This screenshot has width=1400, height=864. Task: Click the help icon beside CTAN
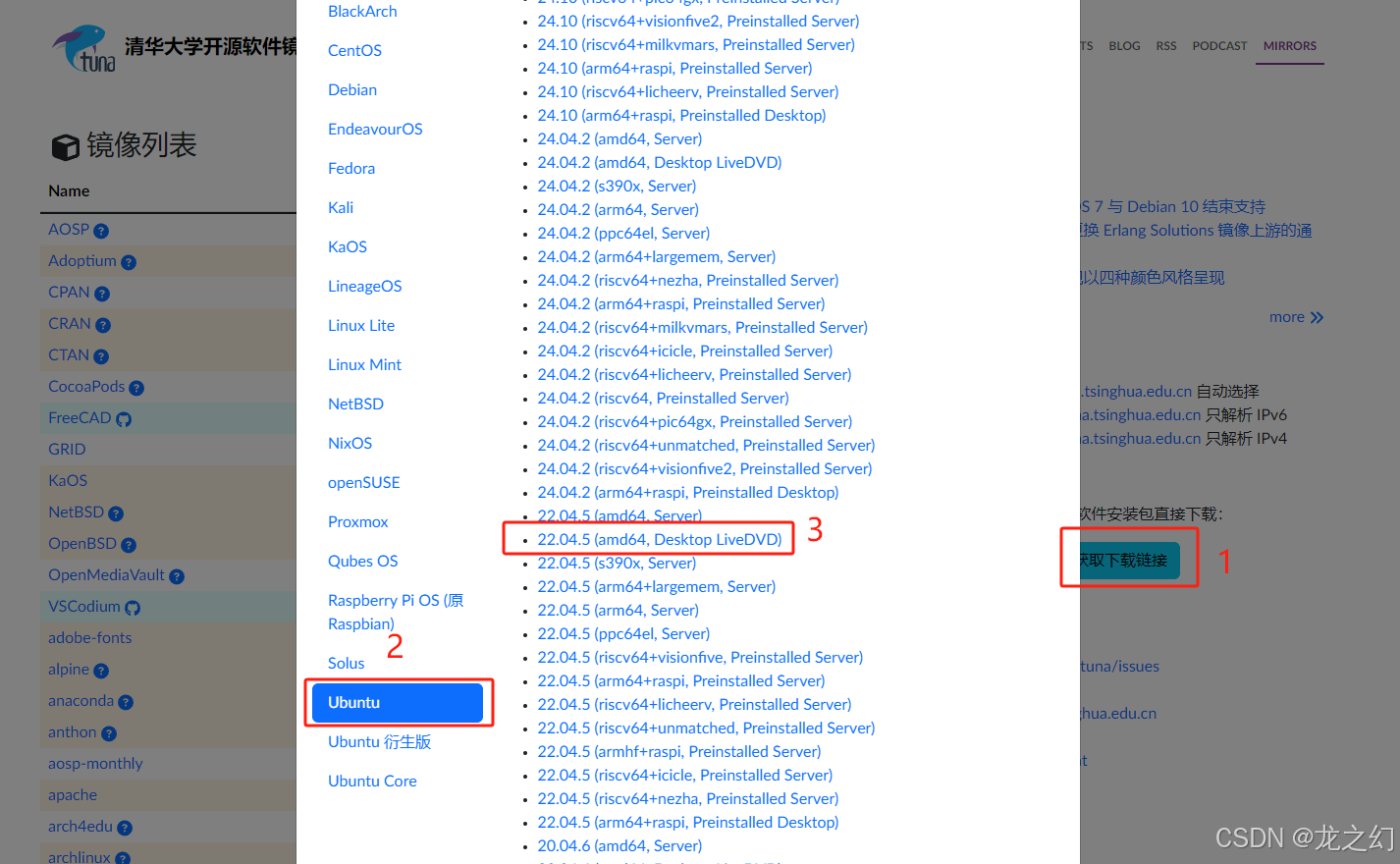(101, 356)
